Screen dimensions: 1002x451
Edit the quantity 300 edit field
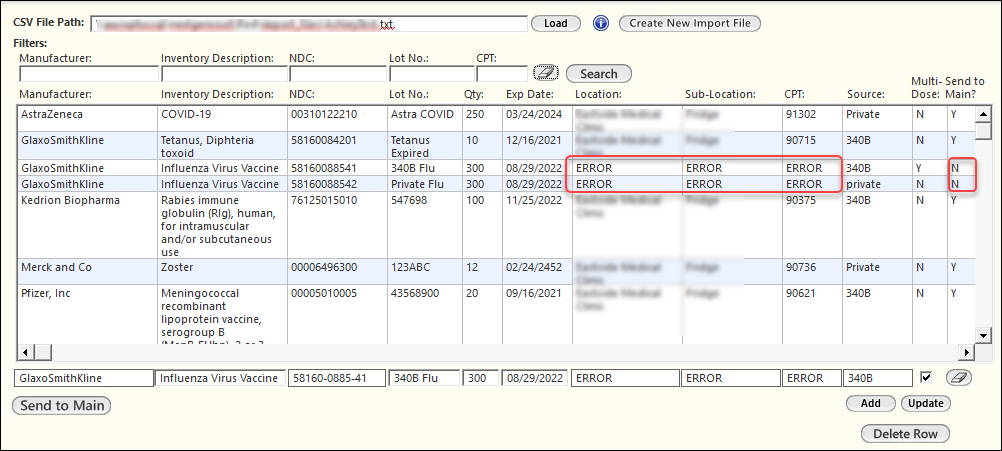pyautogui.click(x=481, y=378)
